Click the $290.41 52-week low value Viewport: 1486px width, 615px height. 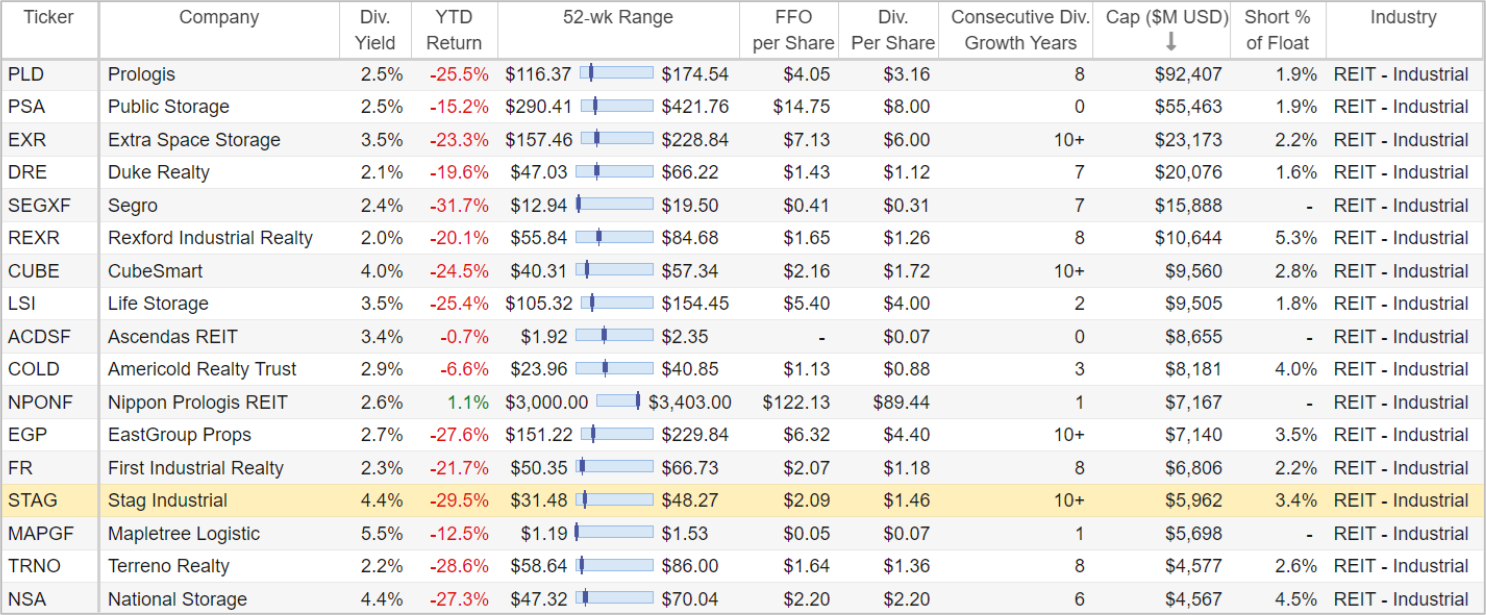click(x=539, y=107)
